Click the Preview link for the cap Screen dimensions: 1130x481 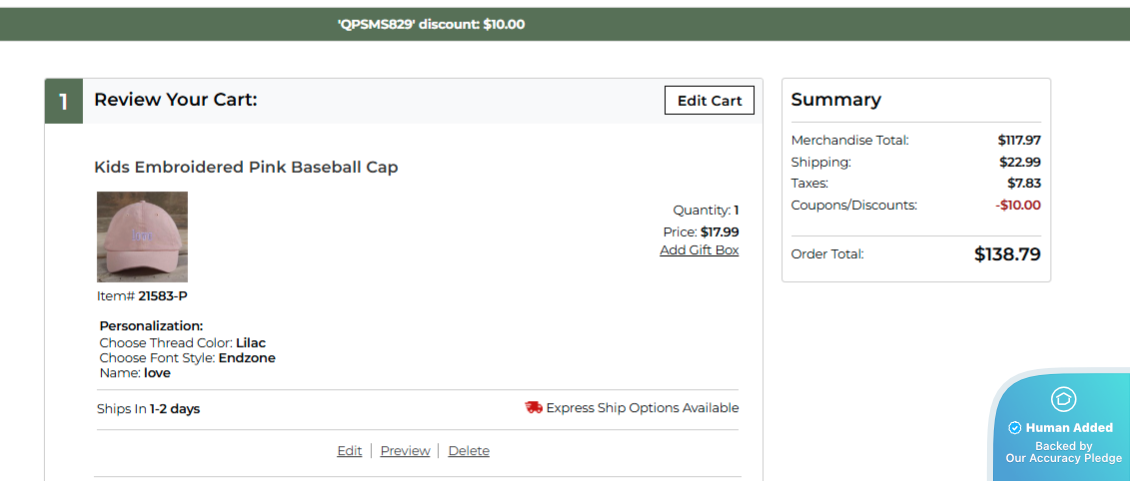tap(405, 451)
